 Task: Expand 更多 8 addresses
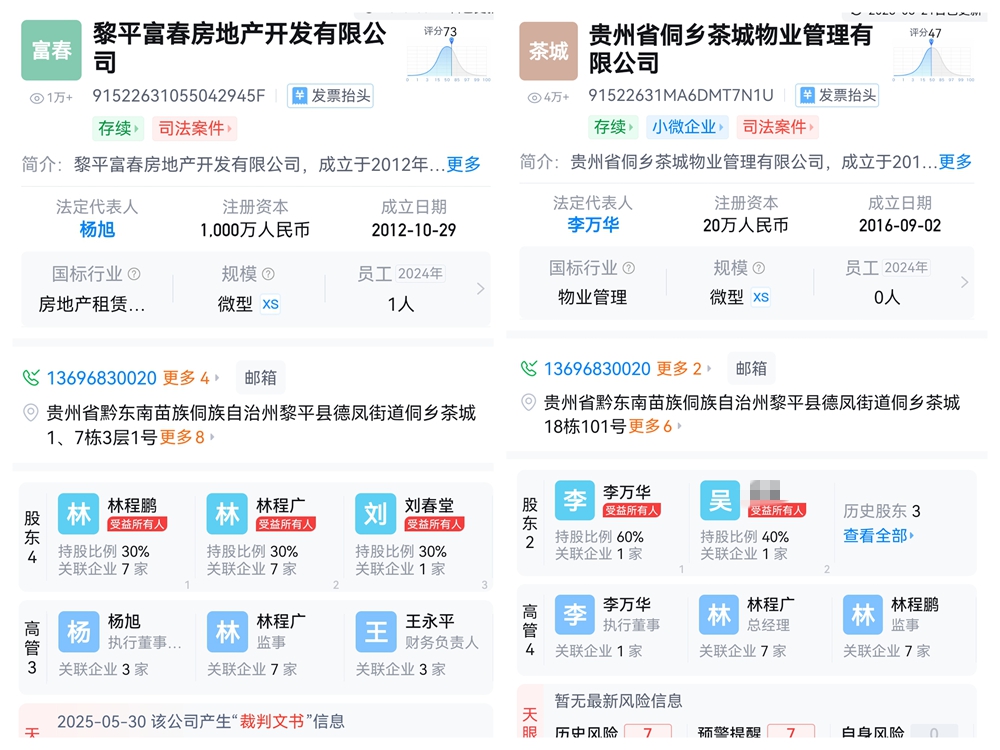[x=187, y=438]
